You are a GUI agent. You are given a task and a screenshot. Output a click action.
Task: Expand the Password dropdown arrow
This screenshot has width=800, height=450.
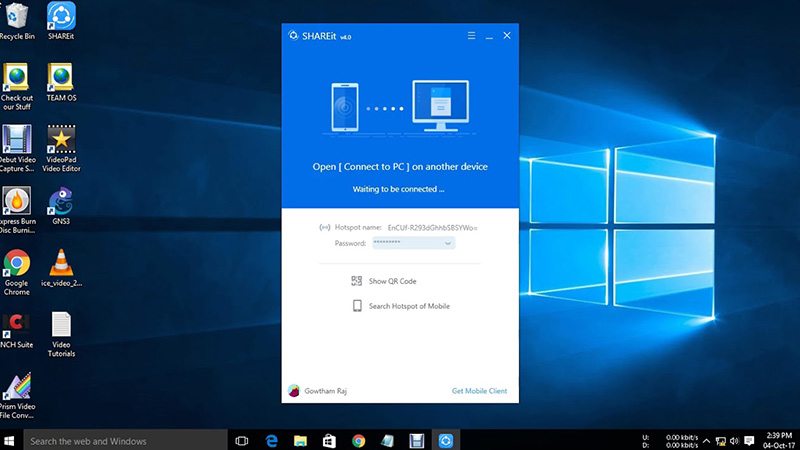(447, 243)
